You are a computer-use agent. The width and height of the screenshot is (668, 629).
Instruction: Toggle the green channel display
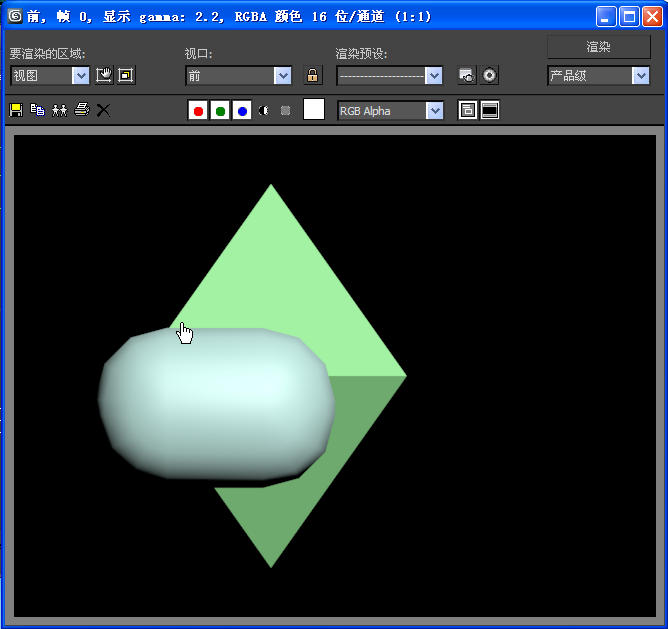point(220,110)
